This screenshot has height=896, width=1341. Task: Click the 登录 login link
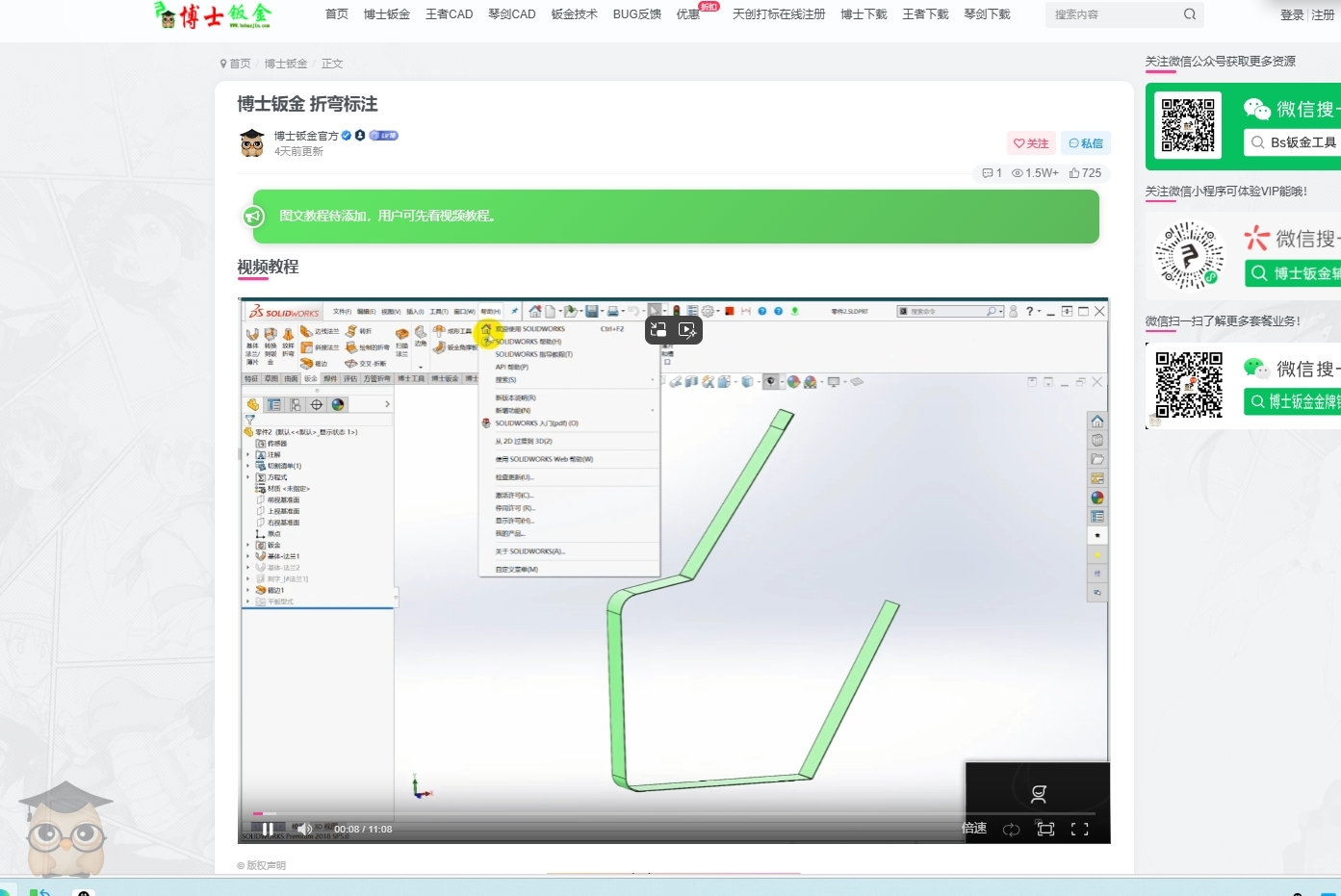point(1292,15)
